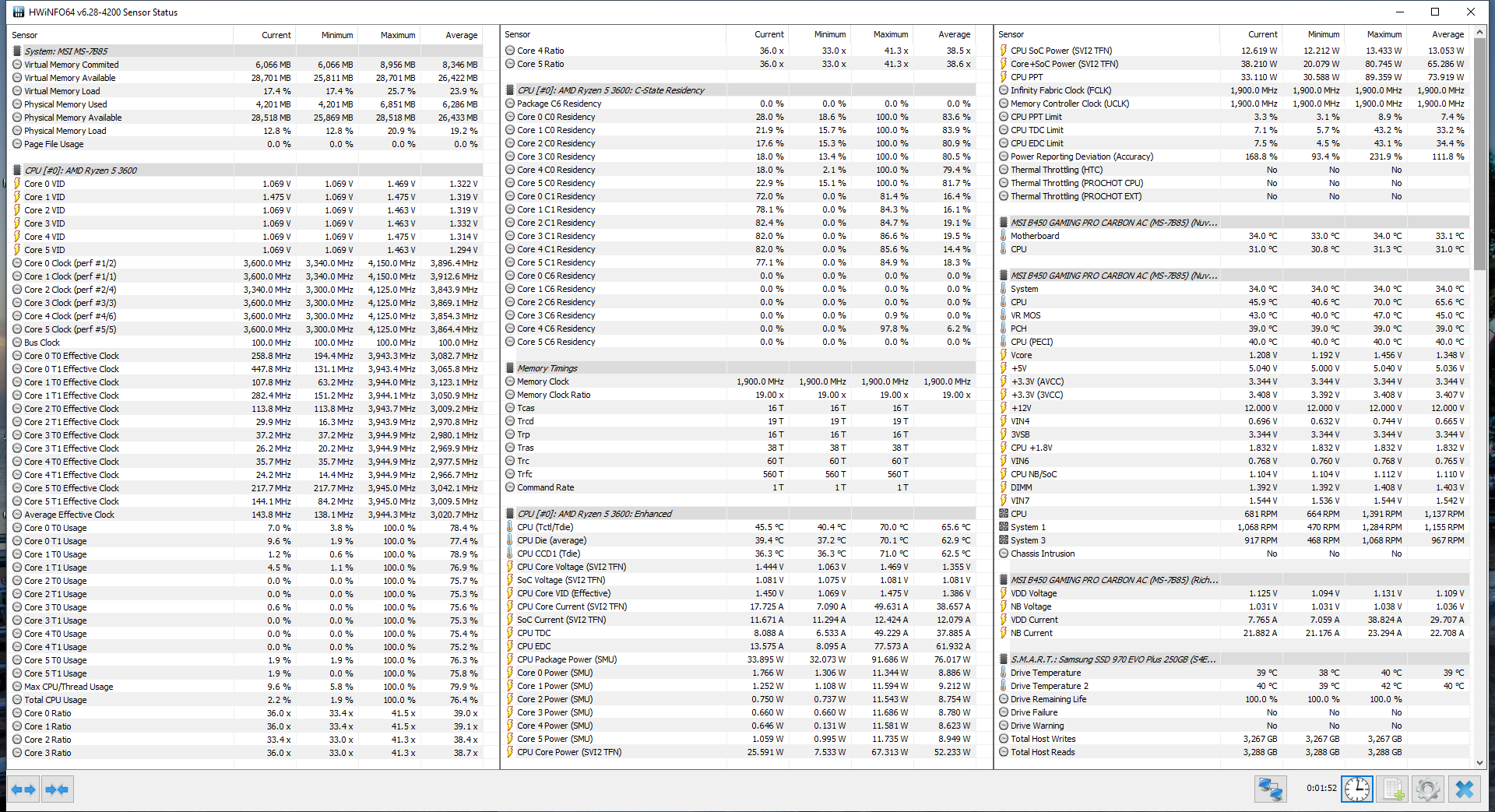
Task: Select the AMD Ryzen 5 3600: Enhanced group header
Action: (x=738, y=514)
